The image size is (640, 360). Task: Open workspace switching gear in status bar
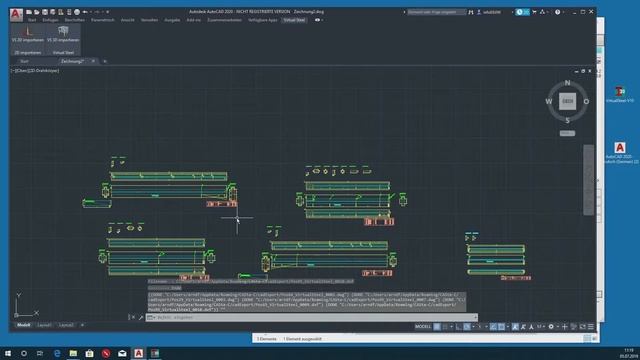coord(551,327)
